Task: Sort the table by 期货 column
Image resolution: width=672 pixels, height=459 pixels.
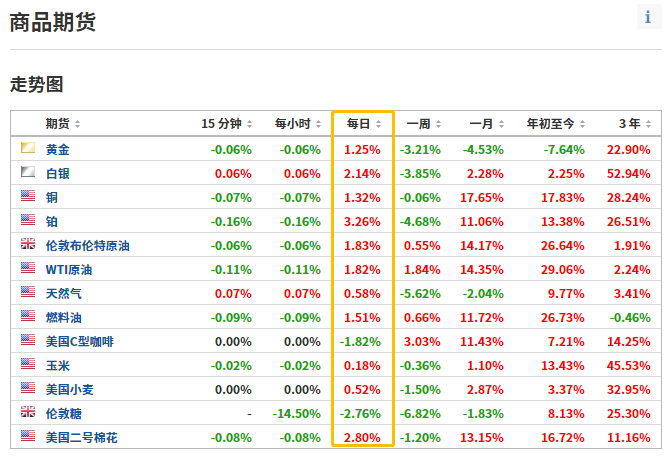Action: pyautogui.click(x=62, y=124)
